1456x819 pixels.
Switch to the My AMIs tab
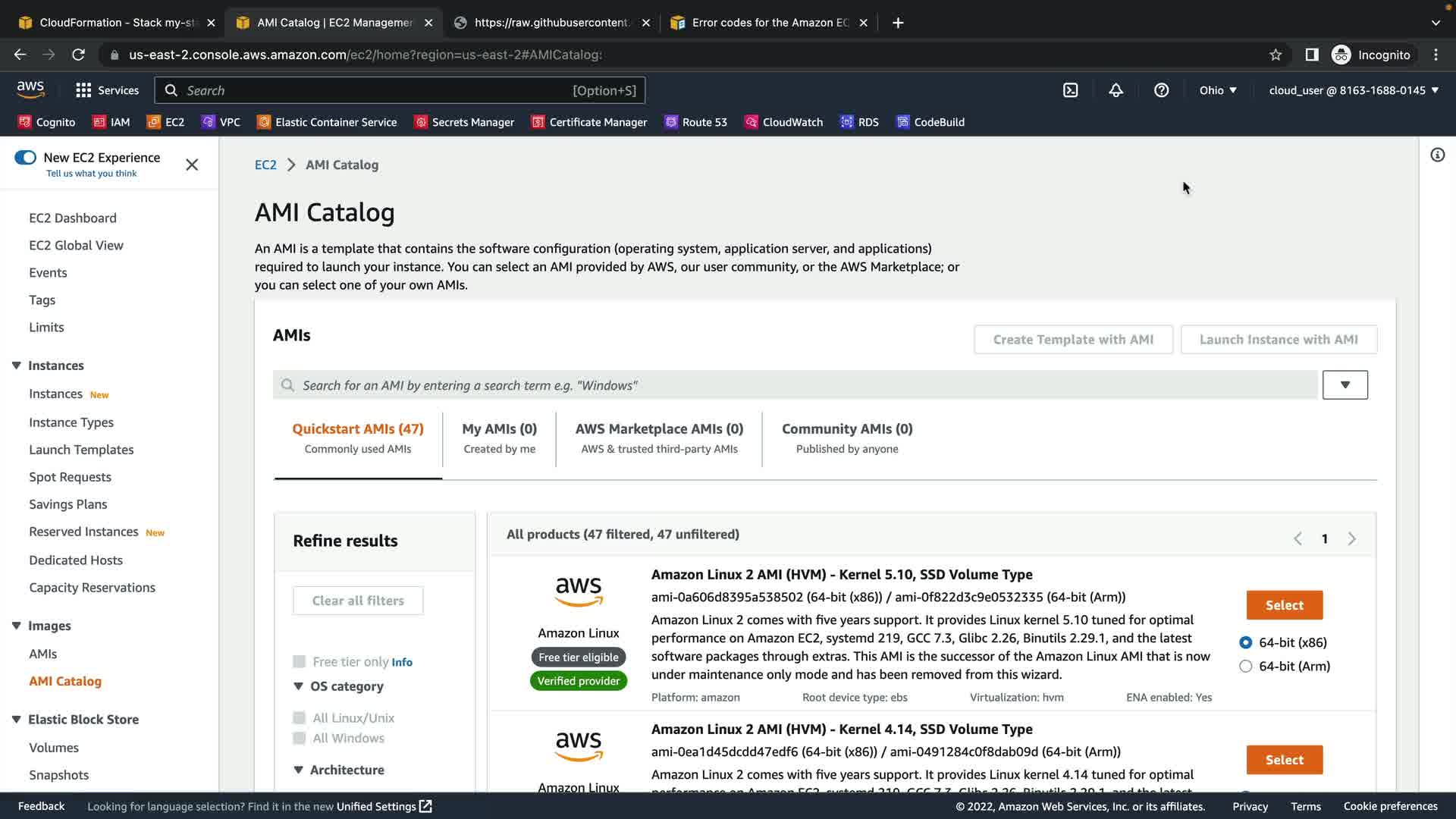(x=499, y=438)
